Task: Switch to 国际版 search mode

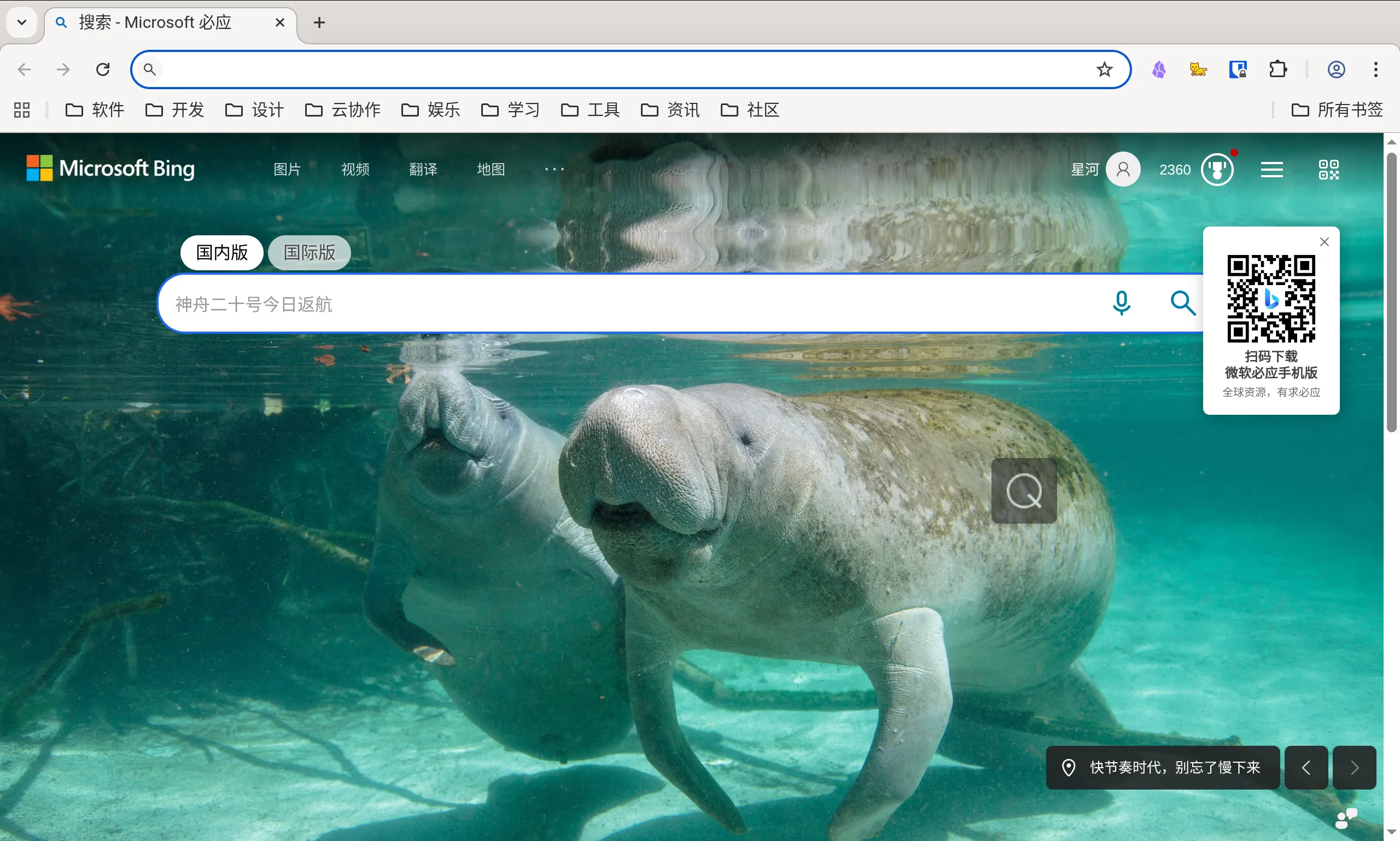Action: pos(309,253)
